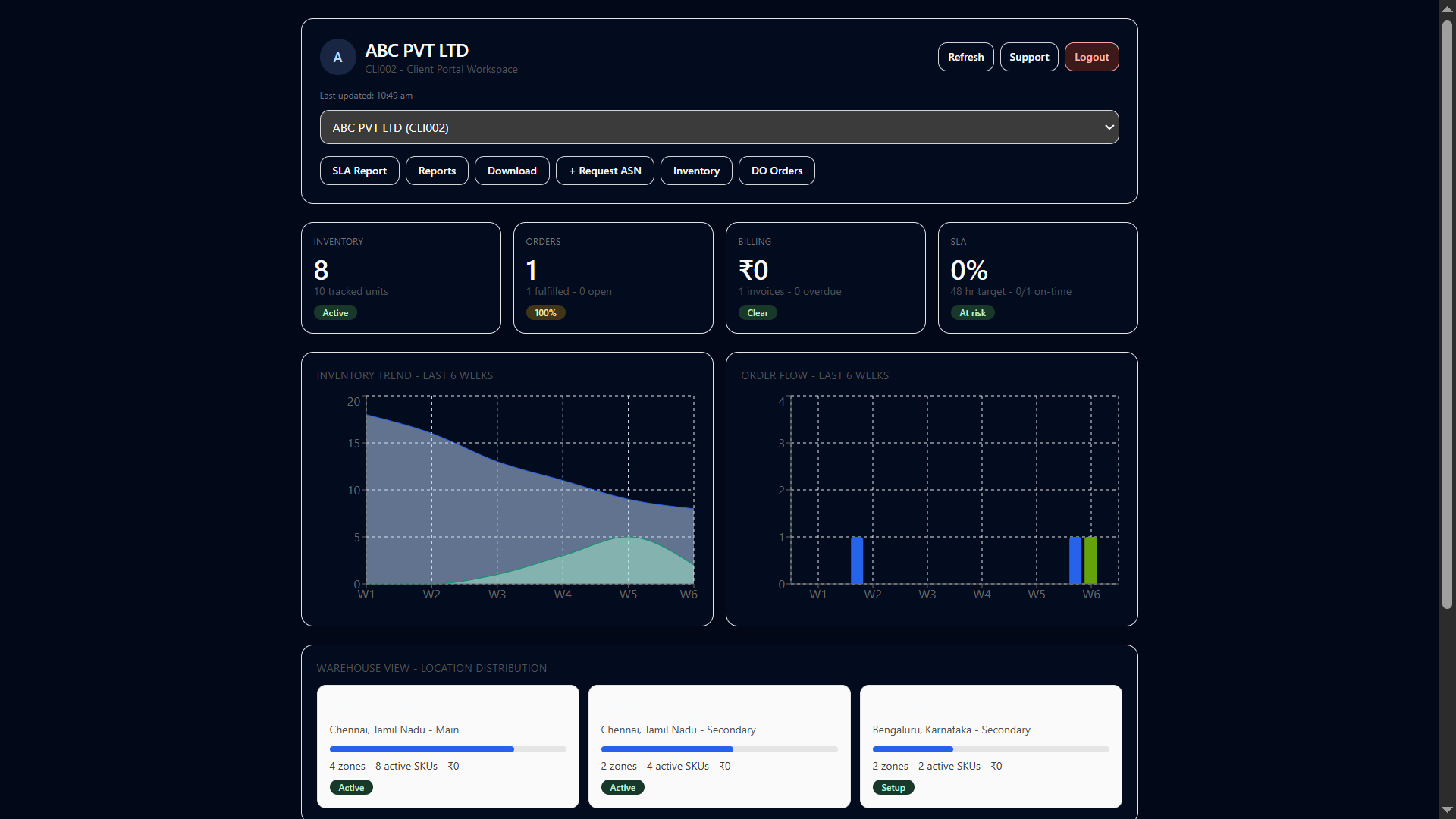Click the page vertical scrollbar thumb

point(1447,314)
